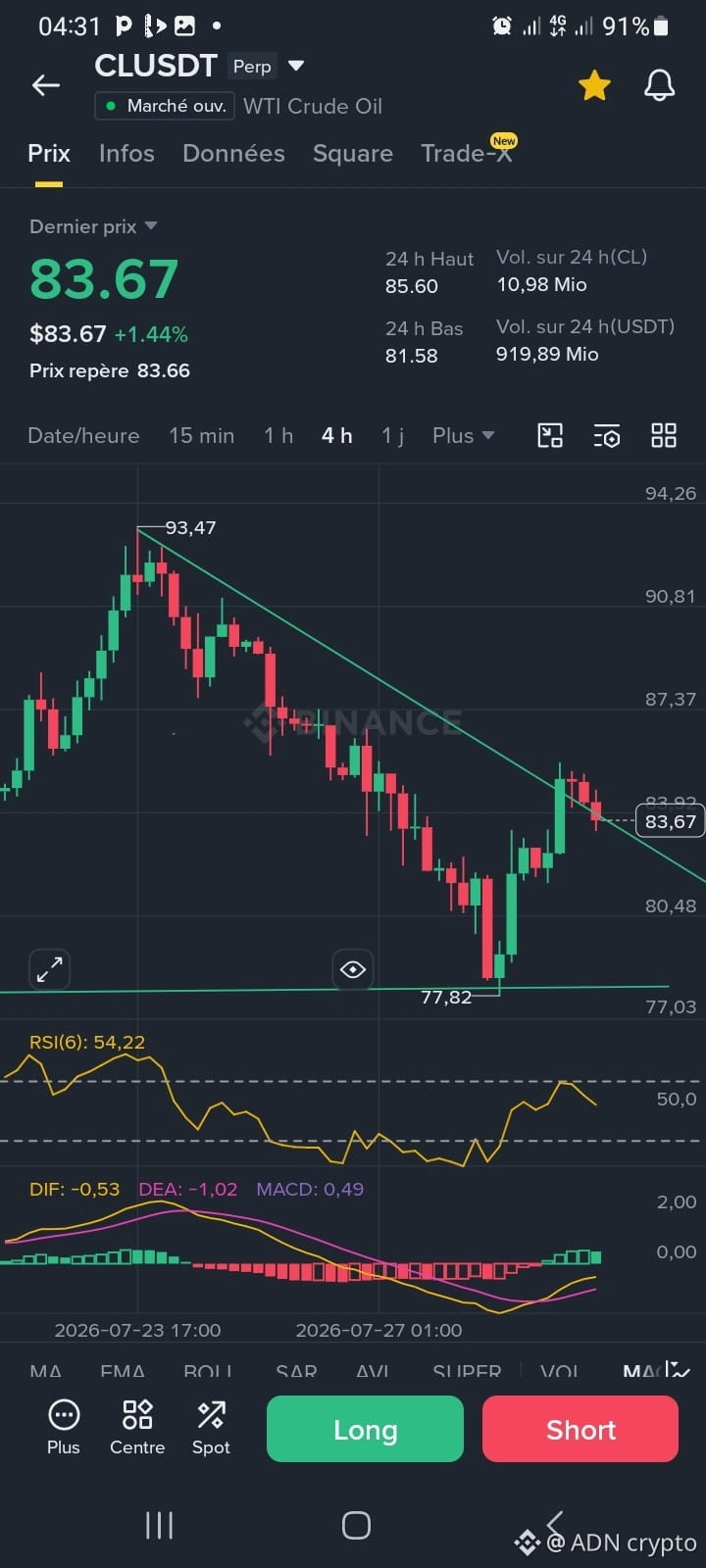Image resolution: width=706 pixels, height=1568 pixels.
Task: Go back using the left arrow
Action: (x=46, y=85)
